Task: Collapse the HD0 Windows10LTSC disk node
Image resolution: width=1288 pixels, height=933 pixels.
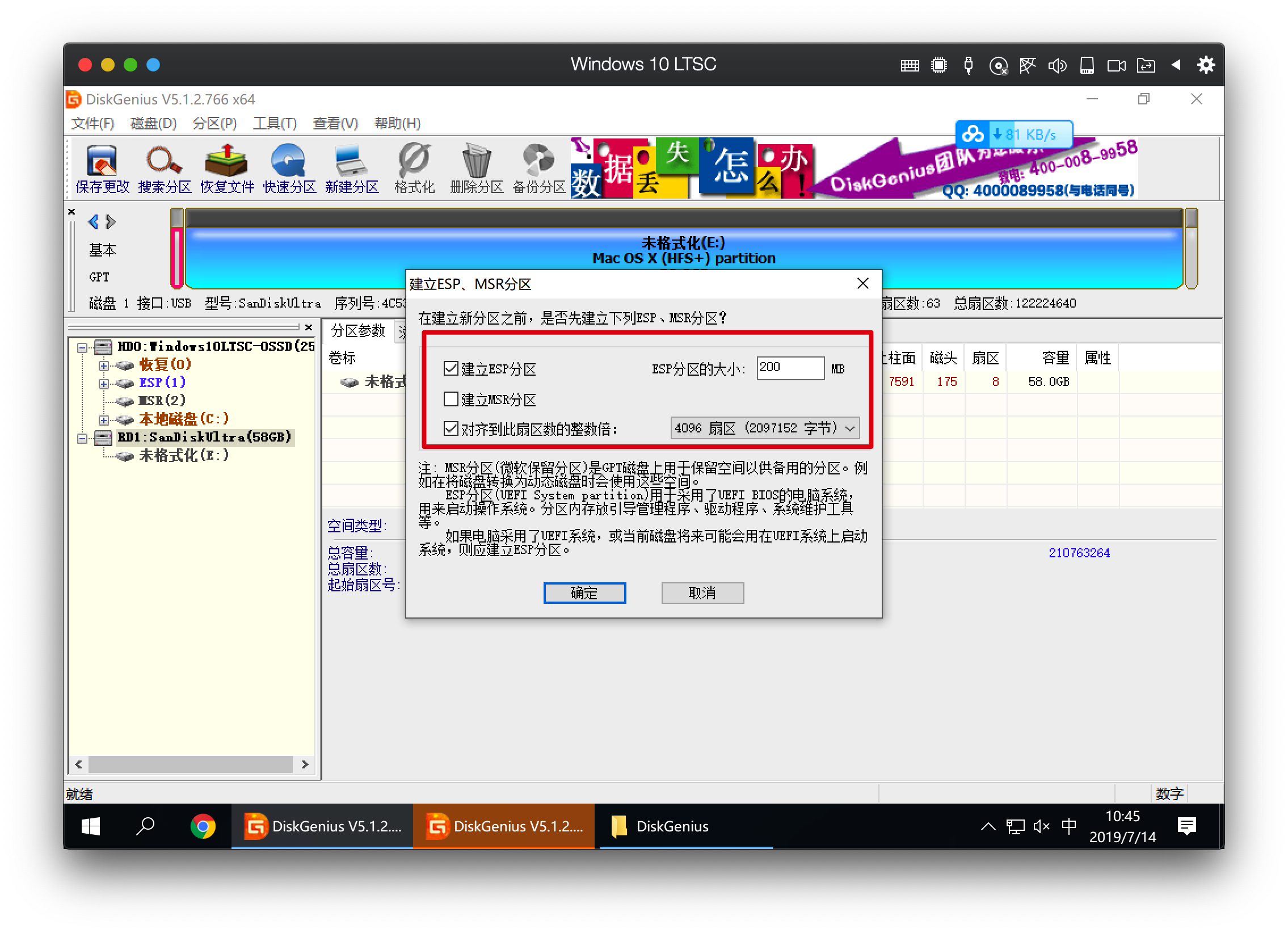Action: (82, 347)
